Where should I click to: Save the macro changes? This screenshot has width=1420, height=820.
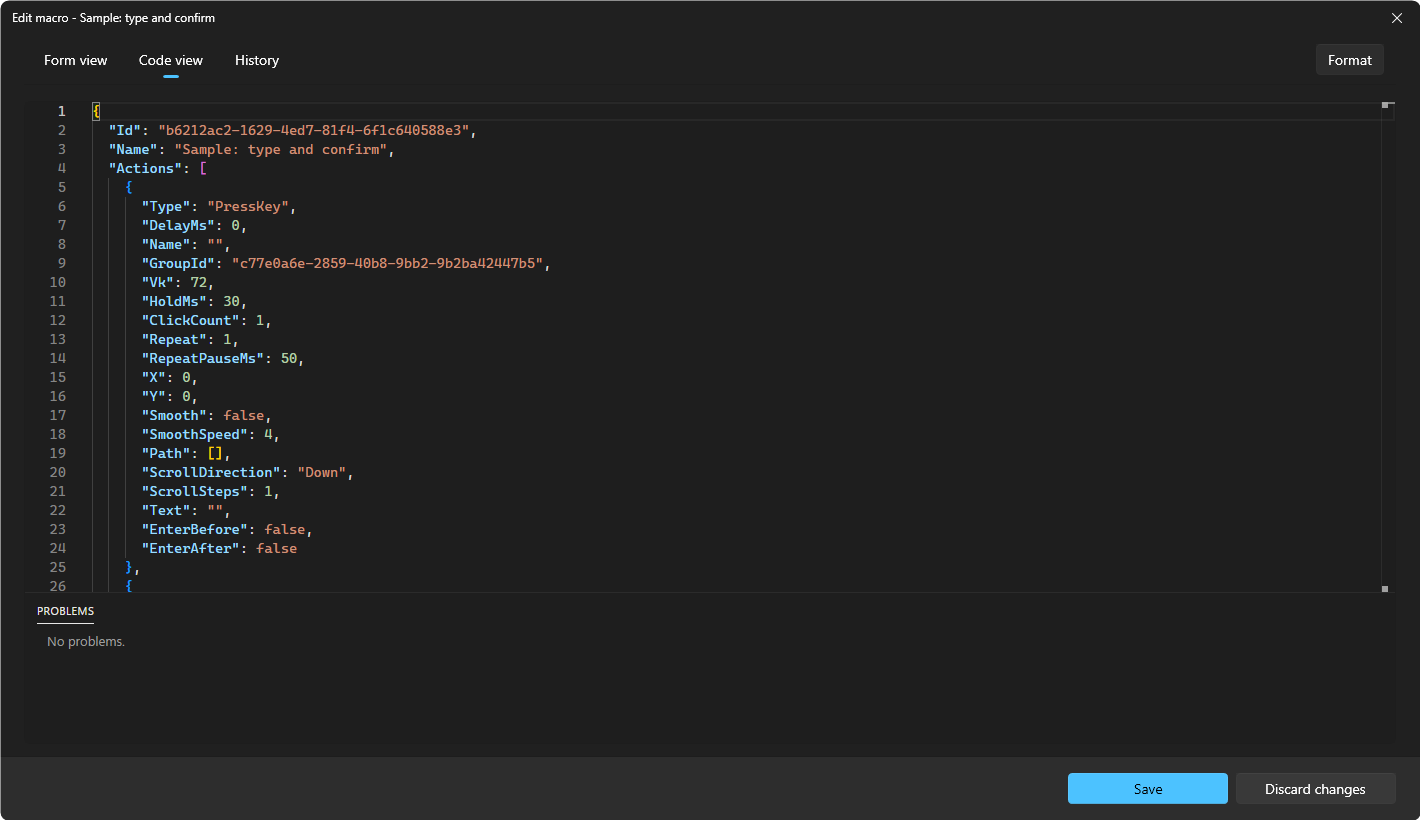[1148, 789]
